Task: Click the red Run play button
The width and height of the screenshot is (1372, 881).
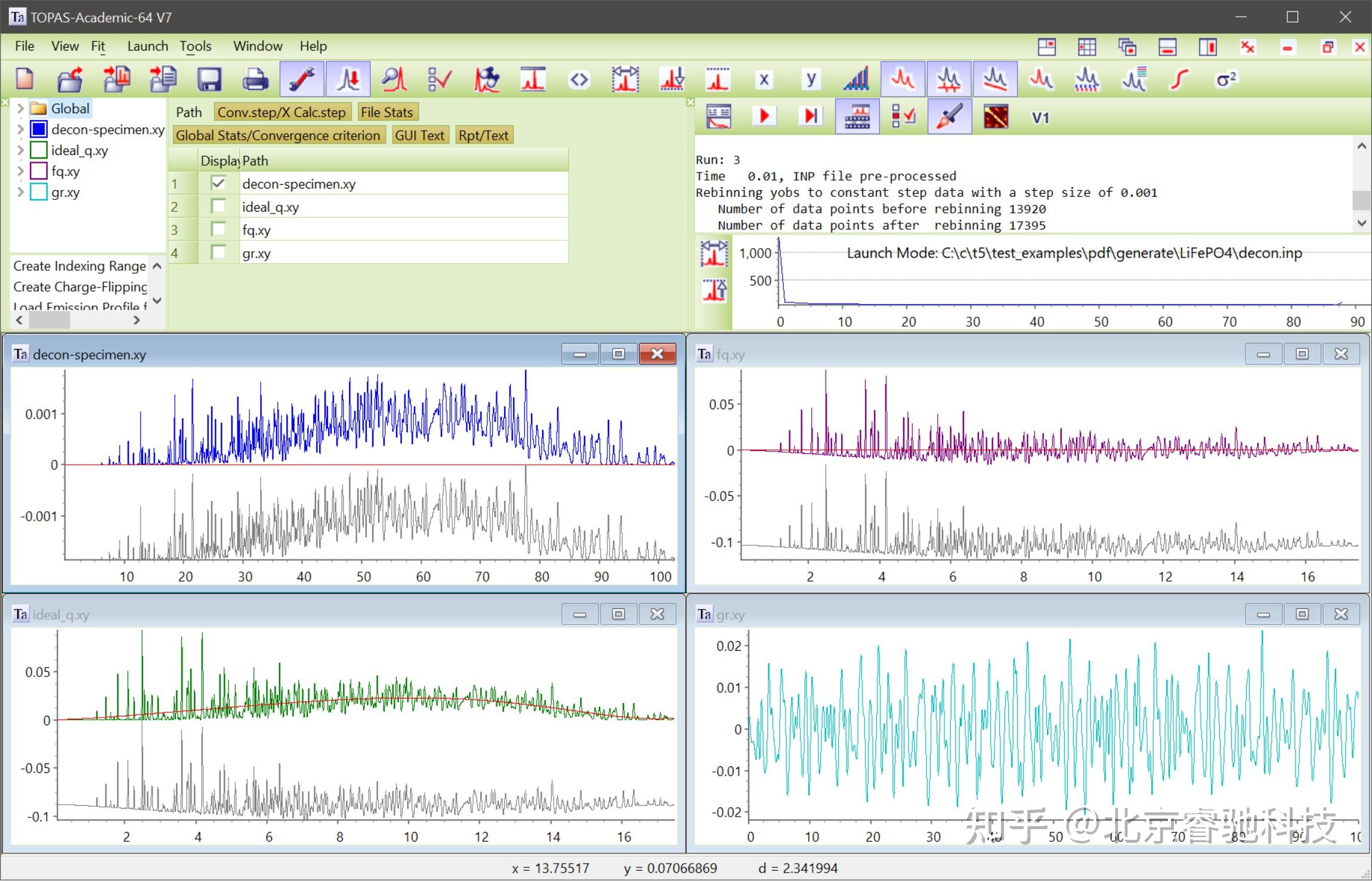Action: tap(764, 116)
